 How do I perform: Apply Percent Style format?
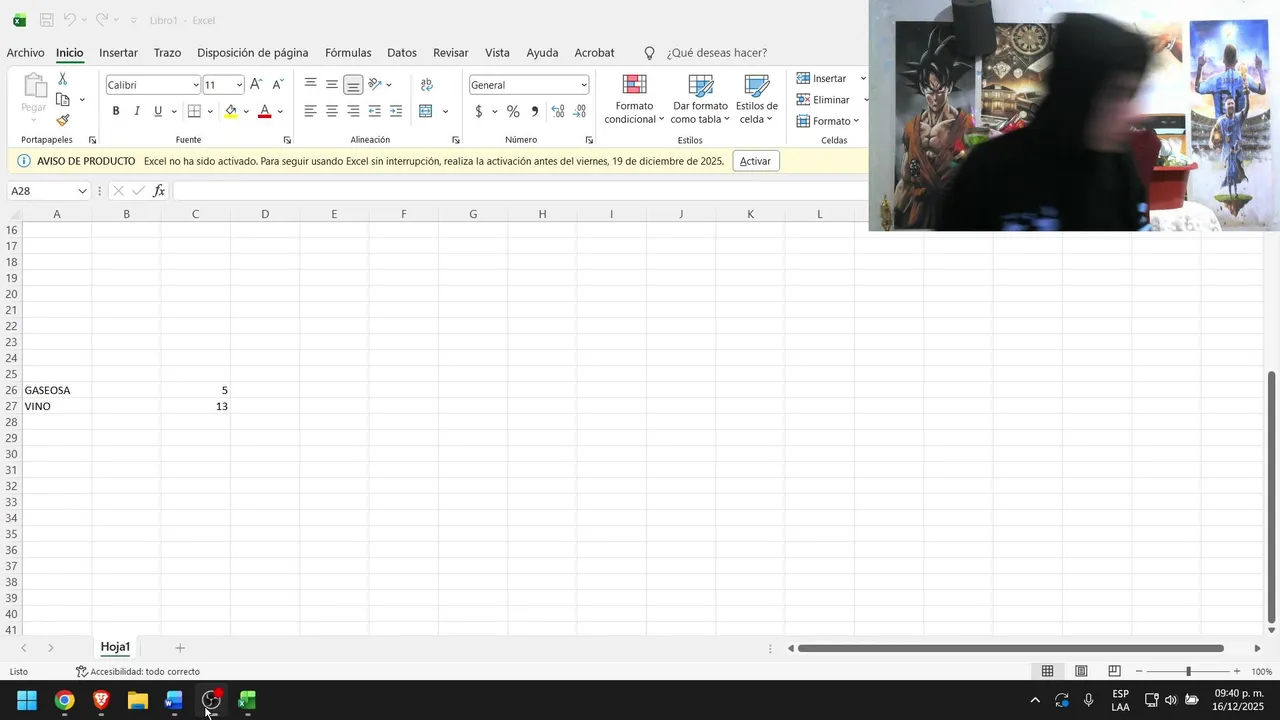(x=513, y=111)
